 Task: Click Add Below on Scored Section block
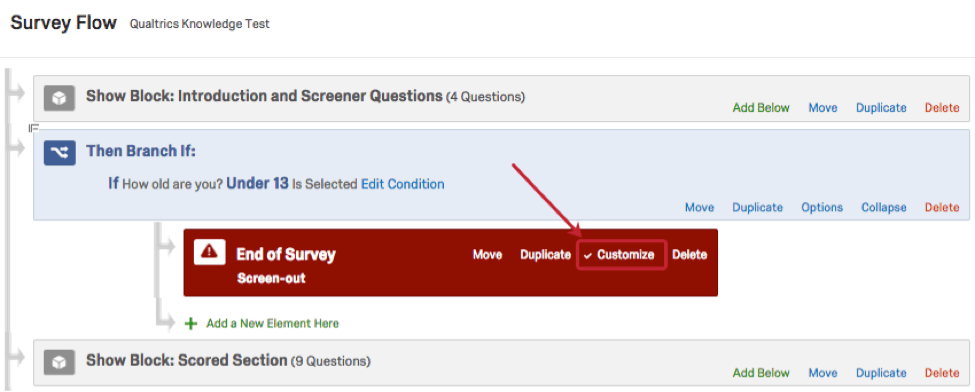click(x=761, y=373)
